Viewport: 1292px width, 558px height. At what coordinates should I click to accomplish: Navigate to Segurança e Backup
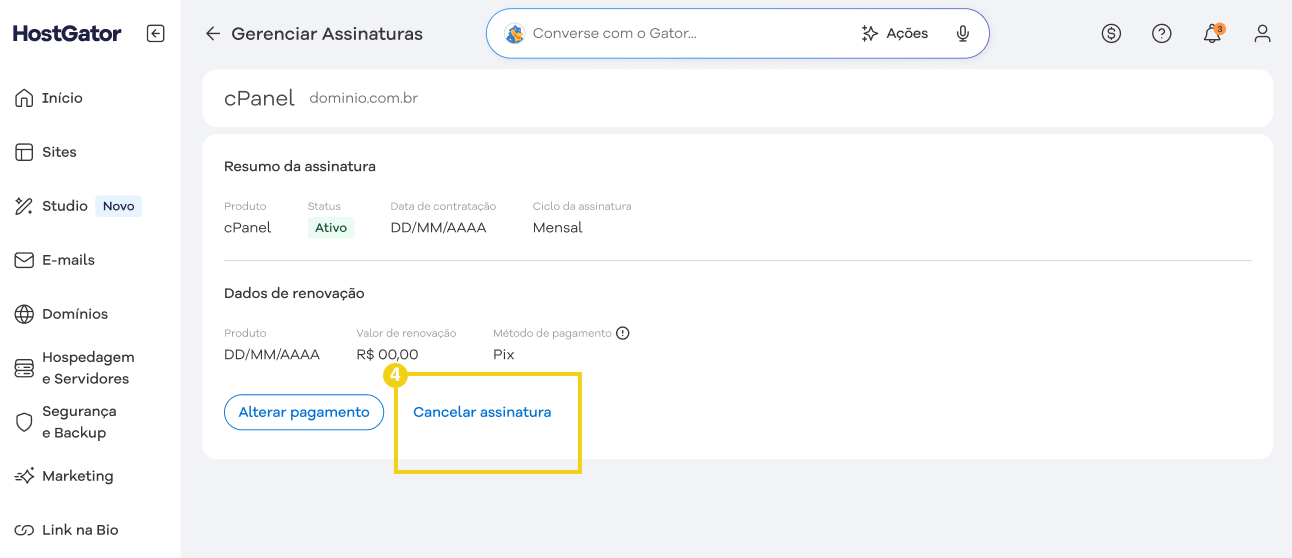click(x=79, y=422)
